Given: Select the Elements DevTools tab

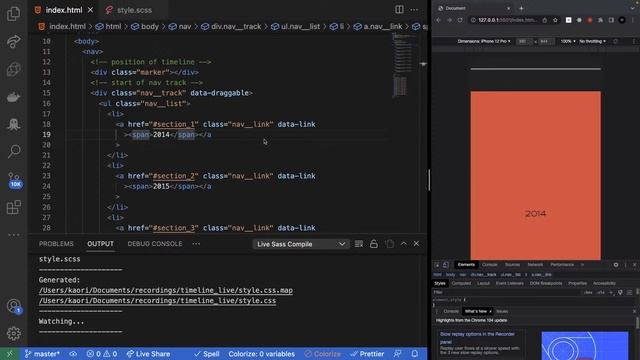Looking at the screenshot, I should pos(466,264).
